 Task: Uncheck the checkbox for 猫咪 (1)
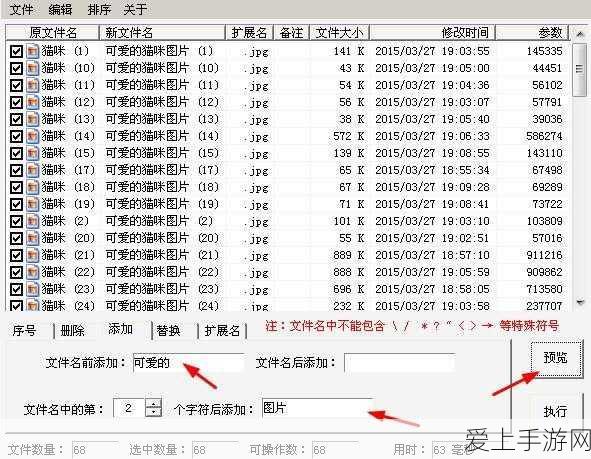[16, 52]
